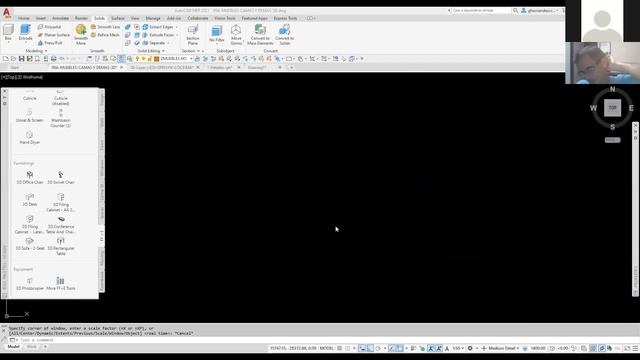Click the No Filter subobject button

coord(217,33)
